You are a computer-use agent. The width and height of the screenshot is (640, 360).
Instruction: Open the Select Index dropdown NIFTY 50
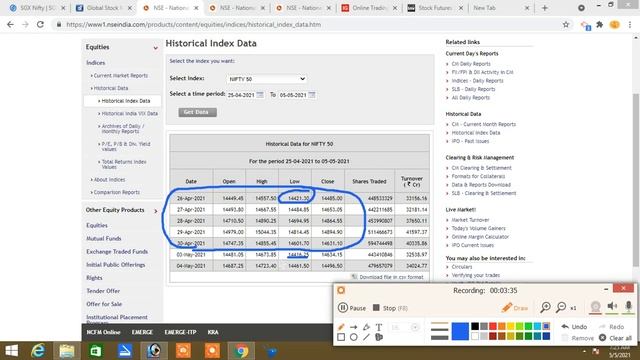[267, 79]
